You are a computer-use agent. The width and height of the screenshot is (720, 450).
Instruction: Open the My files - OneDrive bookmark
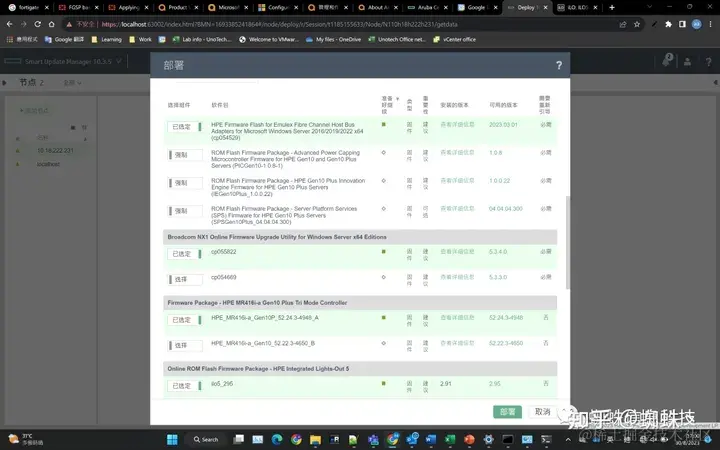(333, 39)
